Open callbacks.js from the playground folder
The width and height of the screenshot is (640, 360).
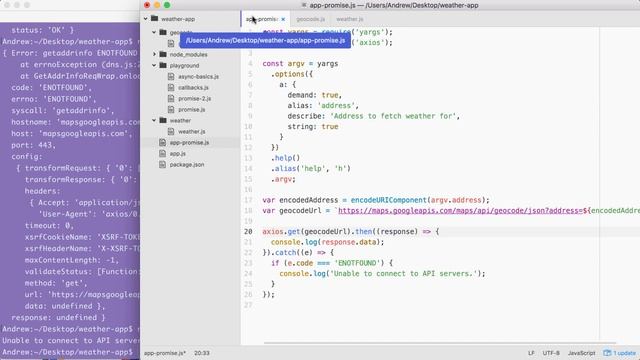coord(193,87)
